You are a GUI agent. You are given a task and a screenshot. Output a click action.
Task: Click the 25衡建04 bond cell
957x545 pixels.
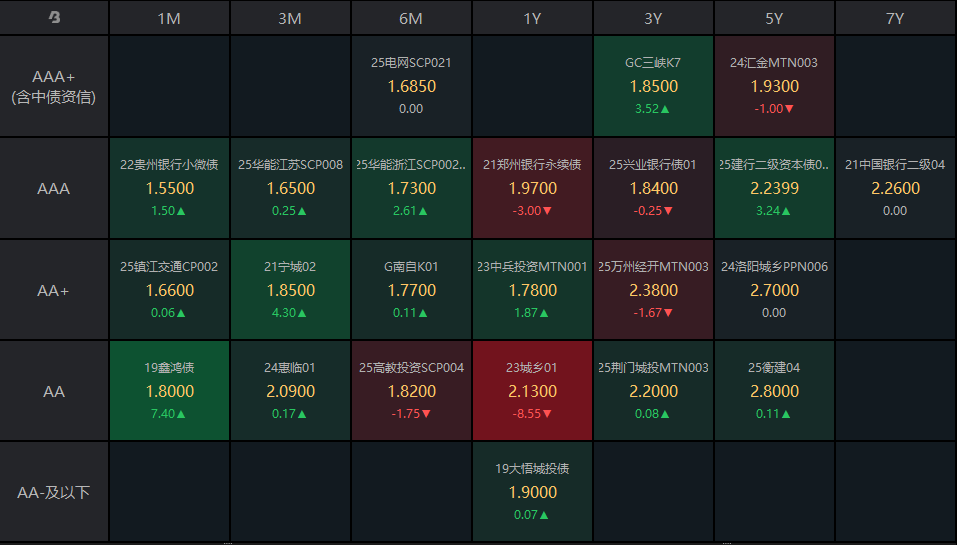tap(774, 391)
